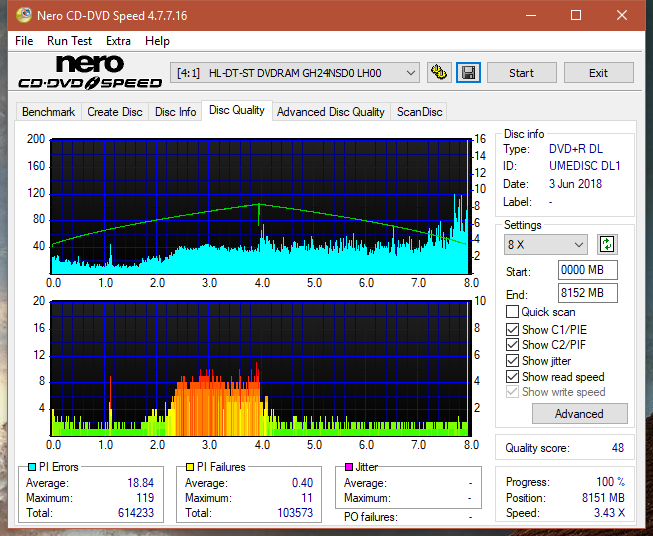Uncheck Show C1/PIE checkbox
Viewport: 653px width, 536px height.
pyautogui.click(x=512, y=329)
